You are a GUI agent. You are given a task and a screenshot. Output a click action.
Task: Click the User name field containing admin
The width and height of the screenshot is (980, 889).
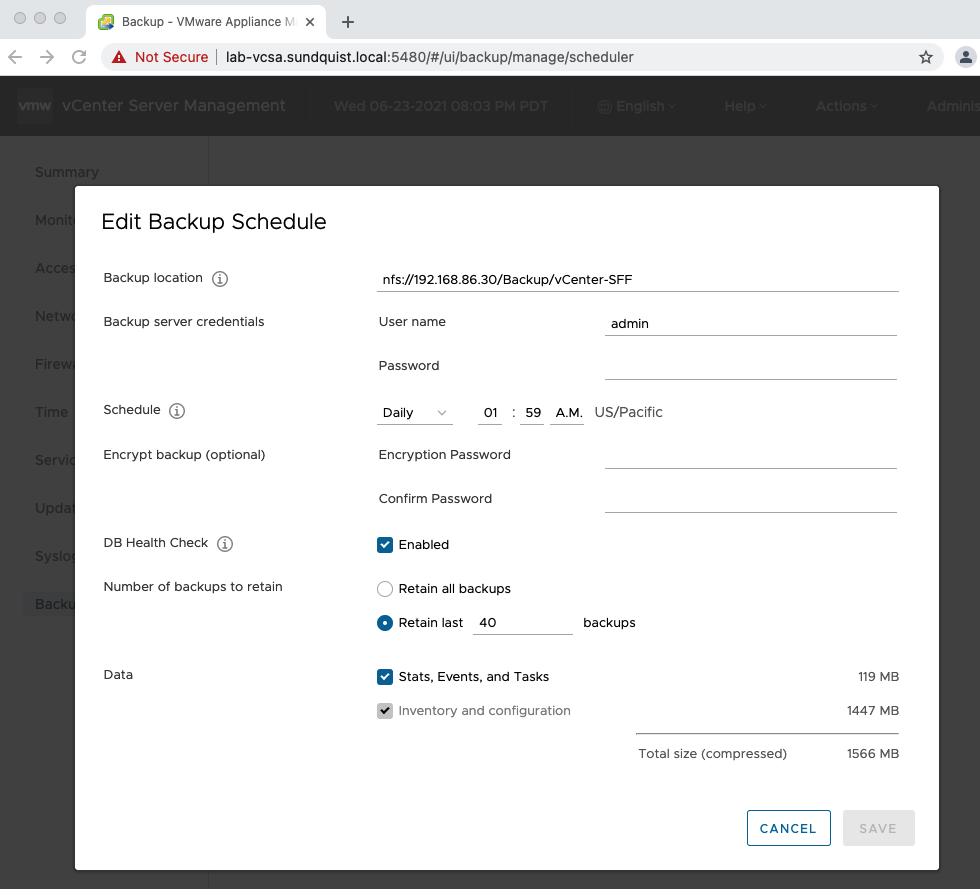(x=751, y=324)
